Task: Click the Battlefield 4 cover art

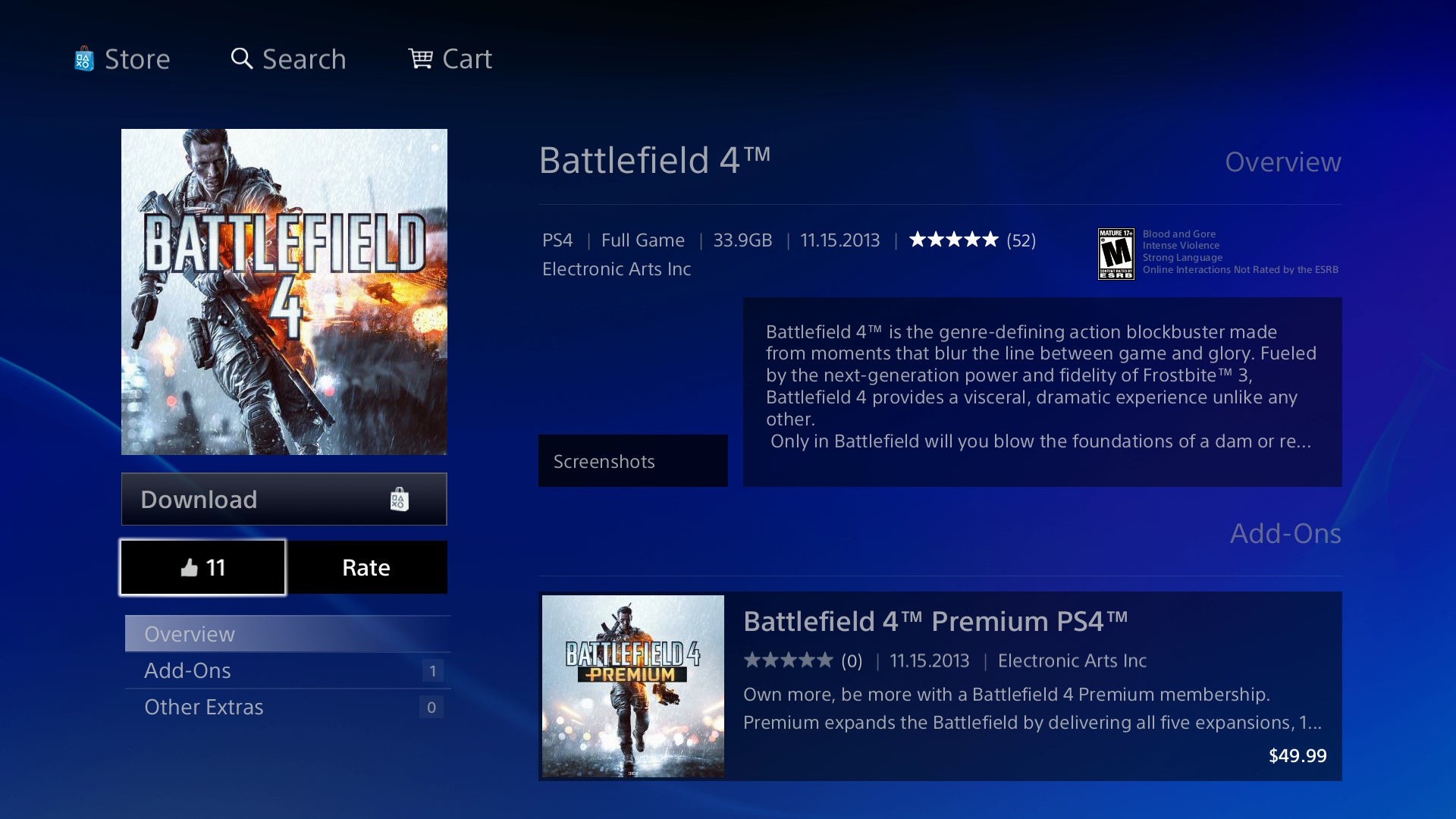Action: 284,292
